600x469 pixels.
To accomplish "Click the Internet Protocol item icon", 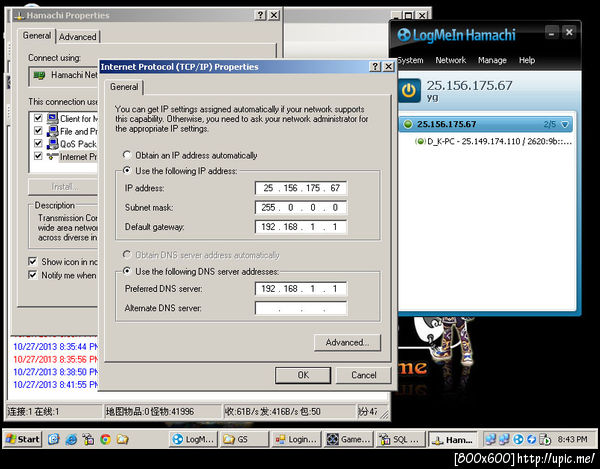I will [x=52, y=156].
